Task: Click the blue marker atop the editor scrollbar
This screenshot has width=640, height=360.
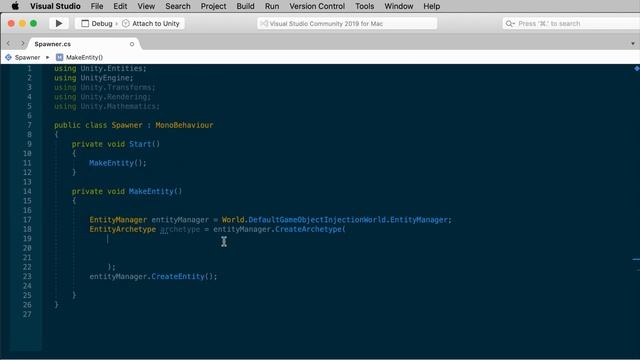Action: tap(636, 69)
